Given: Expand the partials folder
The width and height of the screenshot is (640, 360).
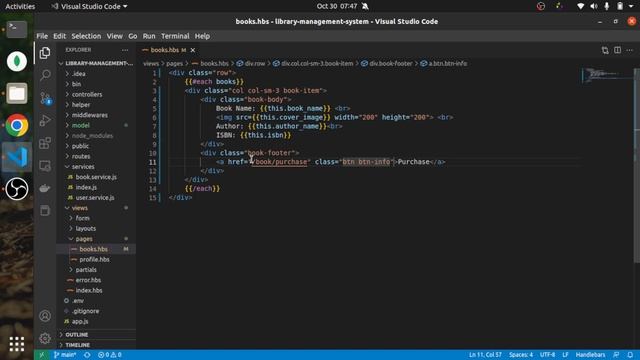Looking at the screenshot, I should (x=96, y=270).
